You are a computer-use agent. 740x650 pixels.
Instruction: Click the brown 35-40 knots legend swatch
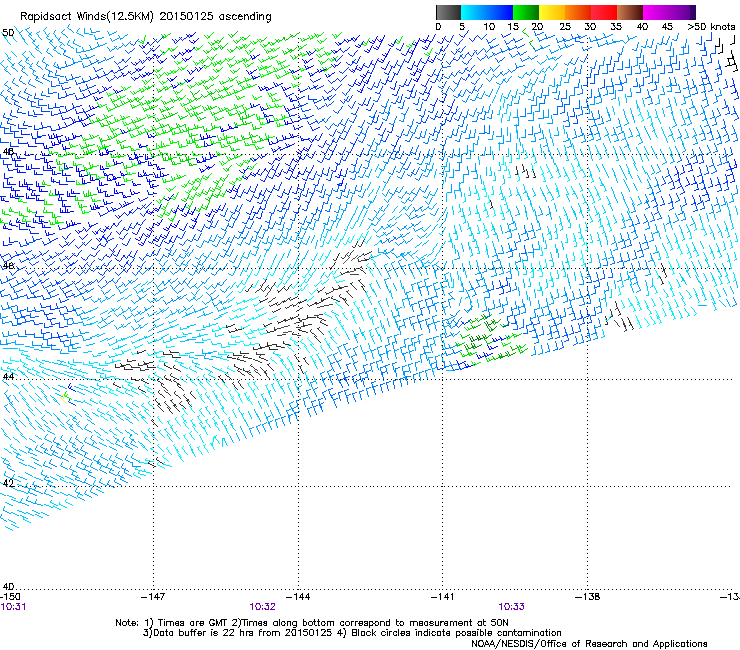coord(630,12)
